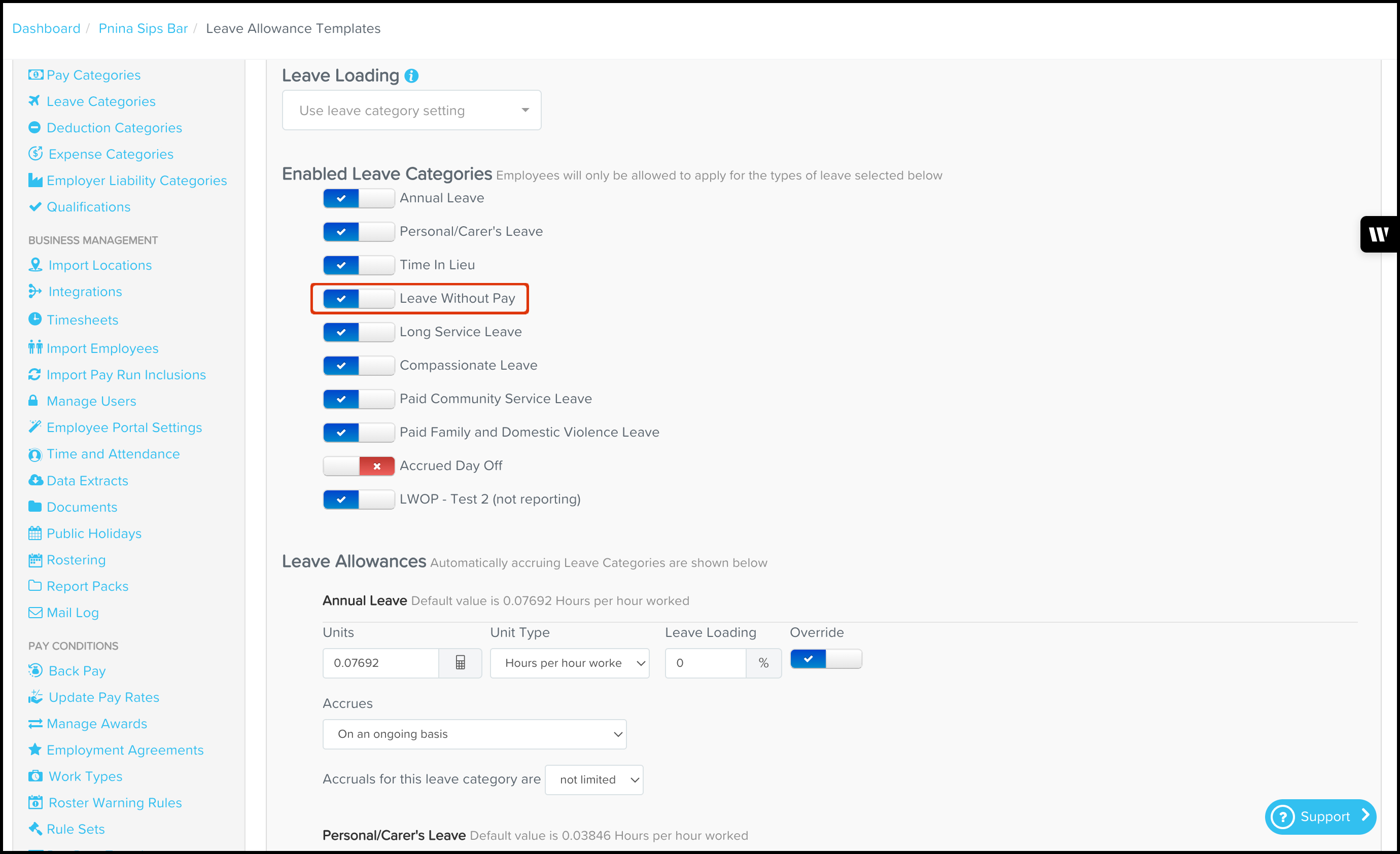Click the Public Holidays calendar icon
Viewport: 1400px width, 854px height.
coord(34,533)
